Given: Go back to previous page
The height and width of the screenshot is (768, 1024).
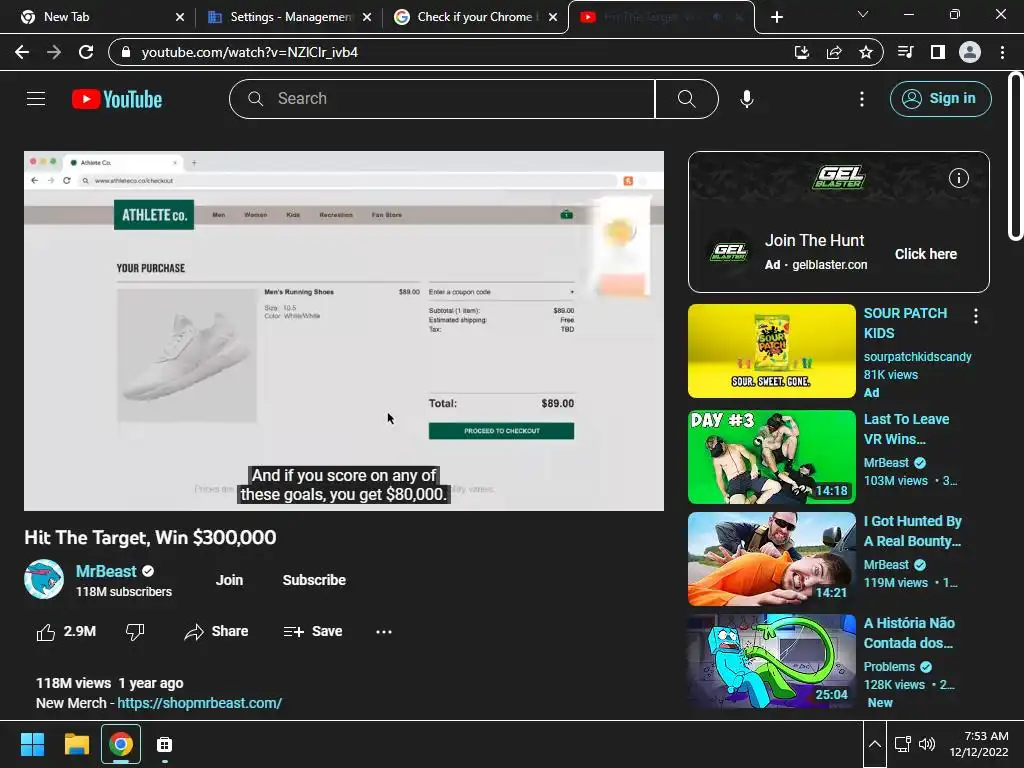Looking at the screenshot, I should 22,52.
